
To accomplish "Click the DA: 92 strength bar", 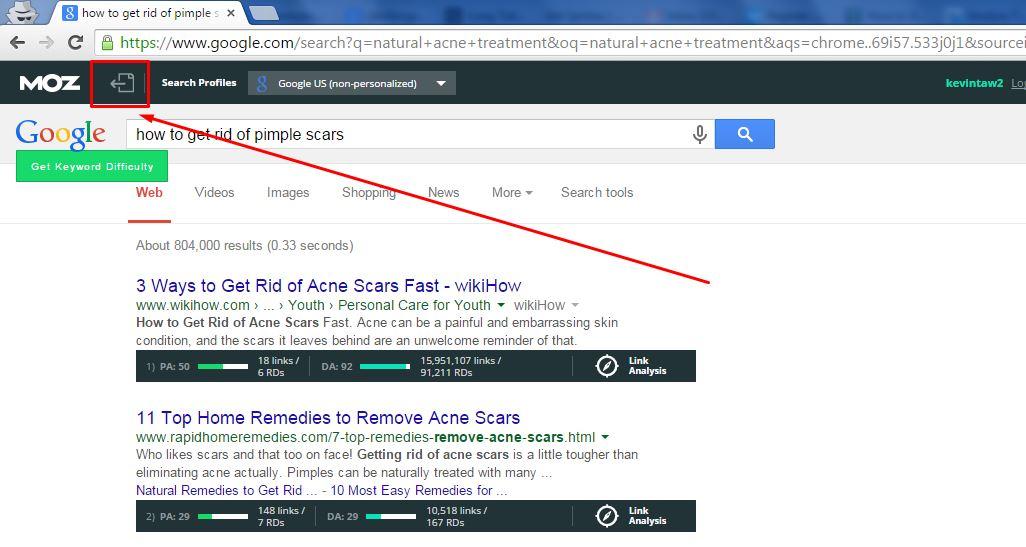I will 385,366.
